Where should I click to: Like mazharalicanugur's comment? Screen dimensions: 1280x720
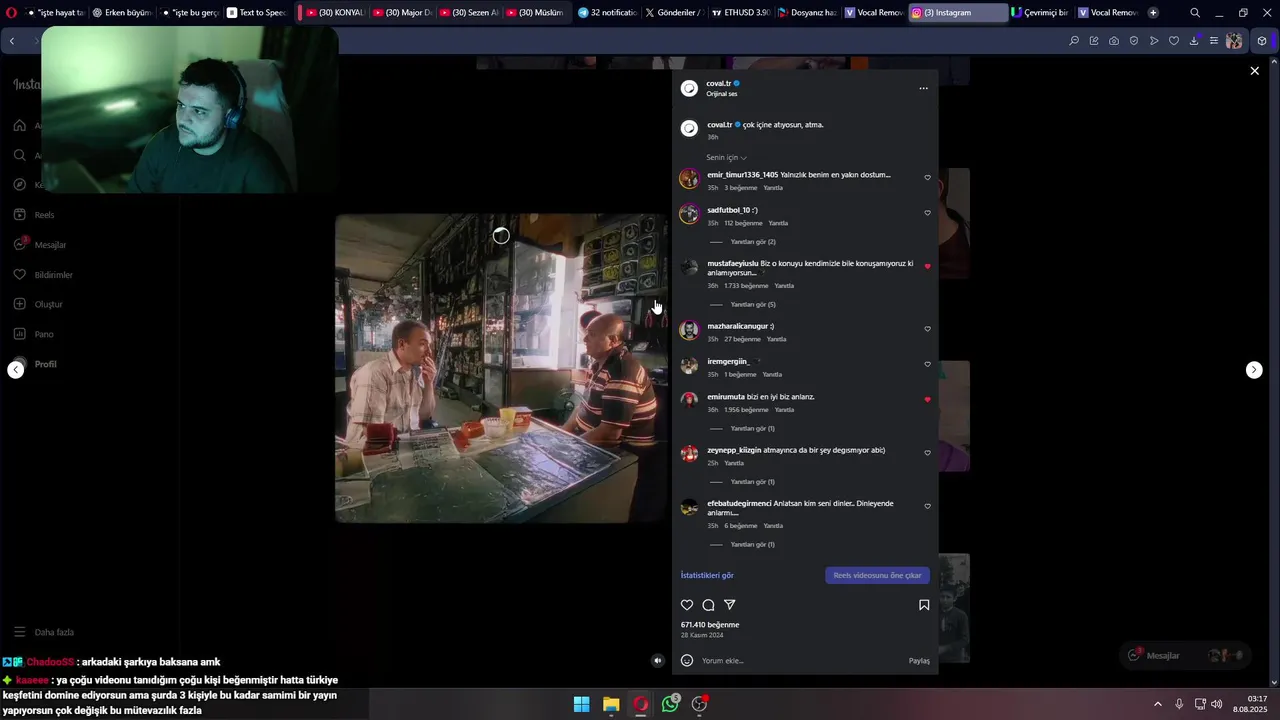pyautogui.click(x=927, y=329)
